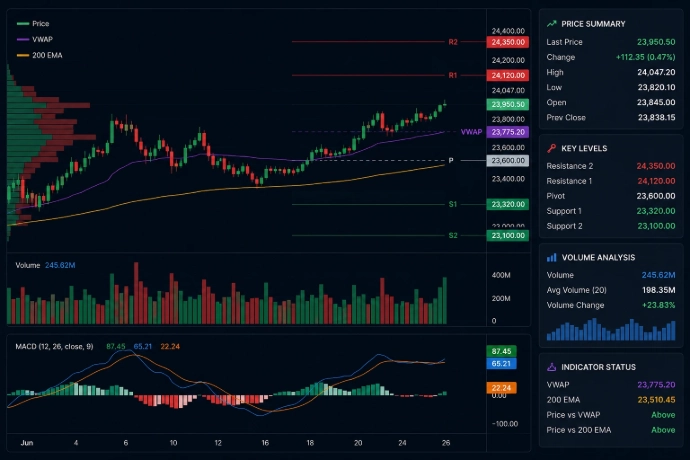Viewport: 690px width, 460px height.
Task: Click the Price vs 200 EMA Above status
Action: pyautogui.click(x=663, y=430)
